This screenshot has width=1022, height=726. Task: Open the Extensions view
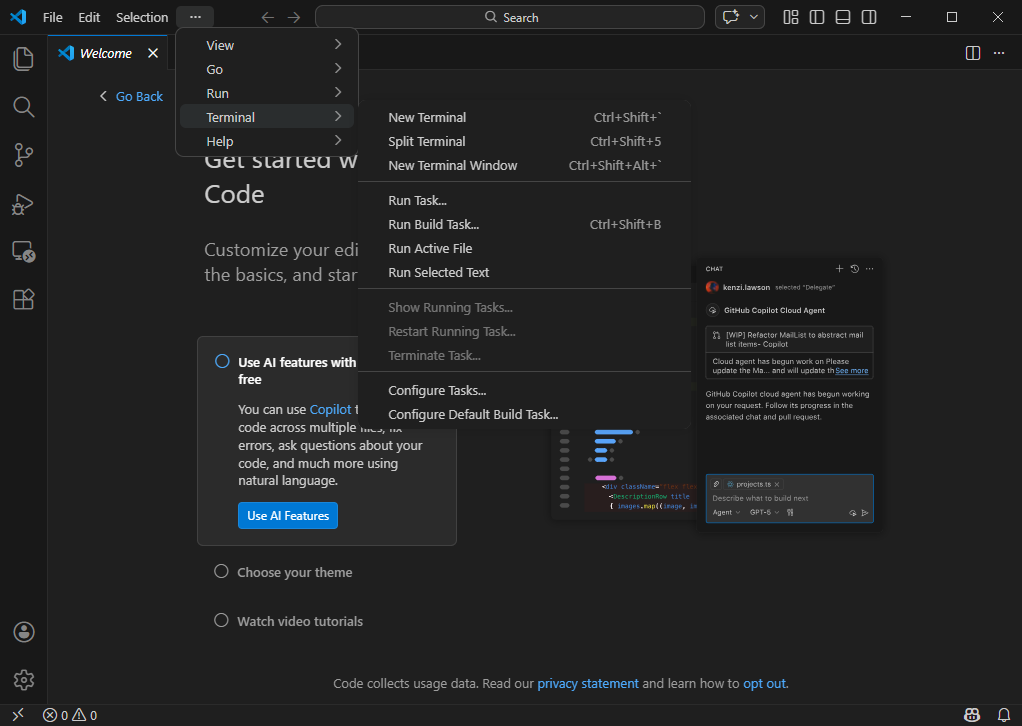(23, 300)
